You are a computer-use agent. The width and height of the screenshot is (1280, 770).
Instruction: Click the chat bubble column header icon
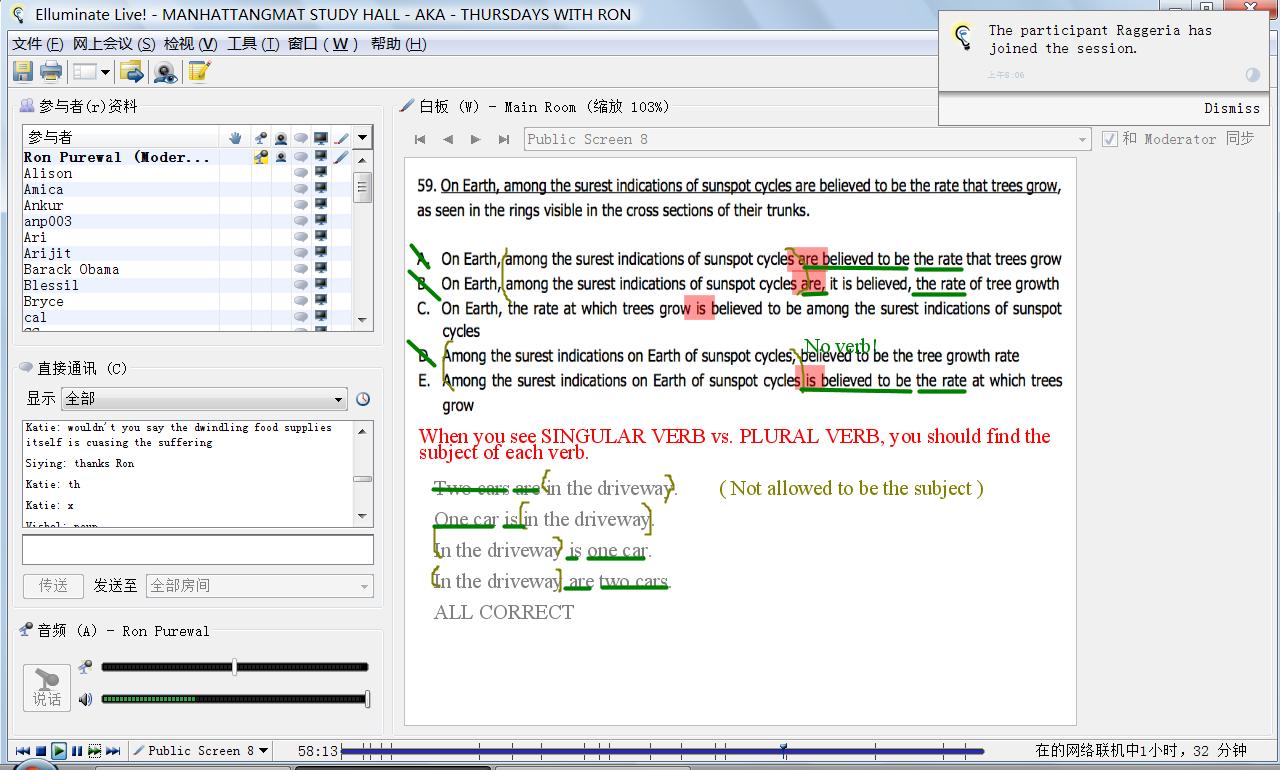pyautogui.click(x=300, y=138)
